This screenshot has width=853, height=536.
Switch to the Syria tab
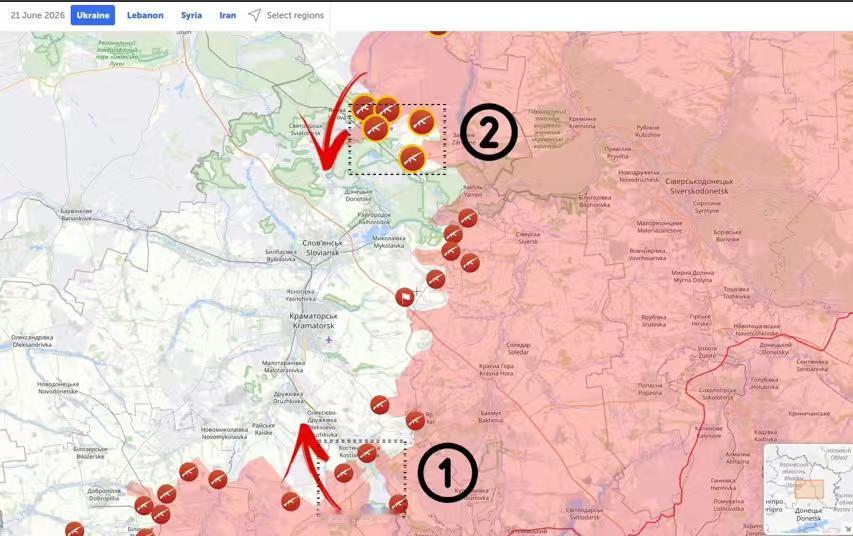coord(191,15)
